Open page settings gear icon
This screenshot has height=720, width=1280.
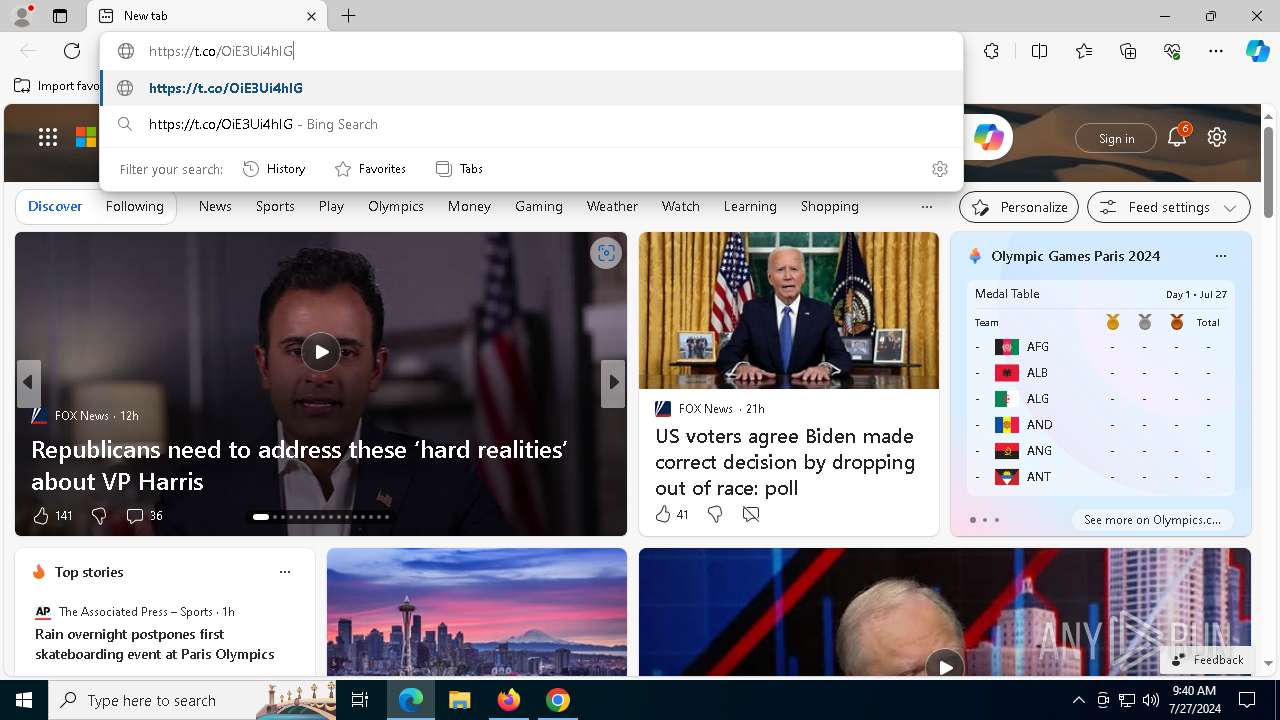pos(1217,137)
